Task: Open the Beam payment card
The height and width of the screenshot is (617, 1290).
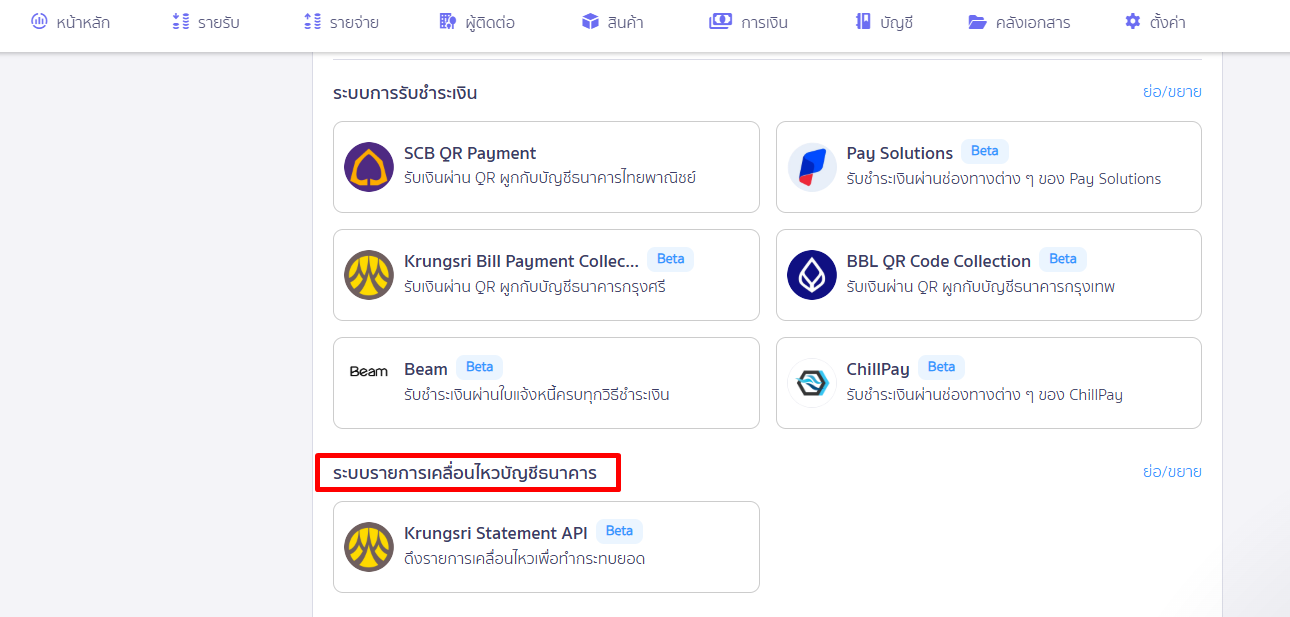Action: coord(546,383)
